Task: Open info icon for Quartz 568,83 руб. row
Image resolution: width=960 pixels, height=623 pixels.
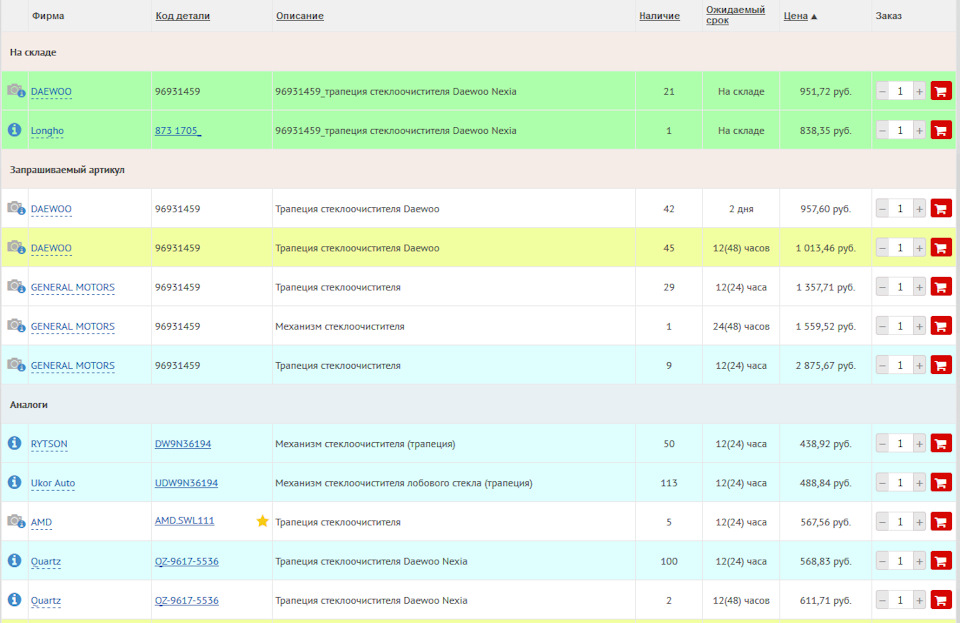Action: [14, 561]
